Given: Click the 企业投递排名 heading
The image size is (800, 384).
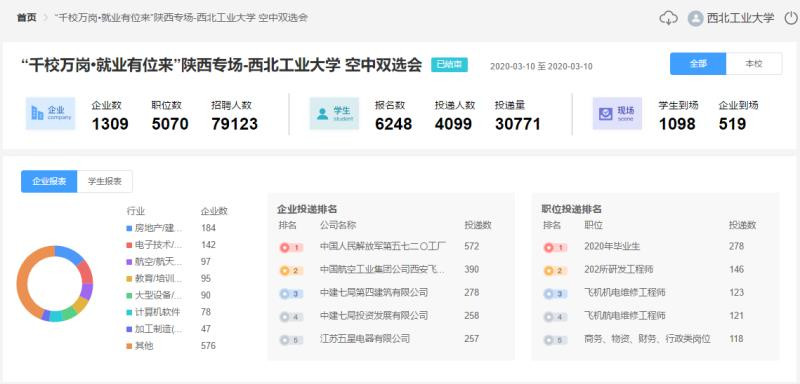Looking at the screenshot, I should click(x=307, y=209).
